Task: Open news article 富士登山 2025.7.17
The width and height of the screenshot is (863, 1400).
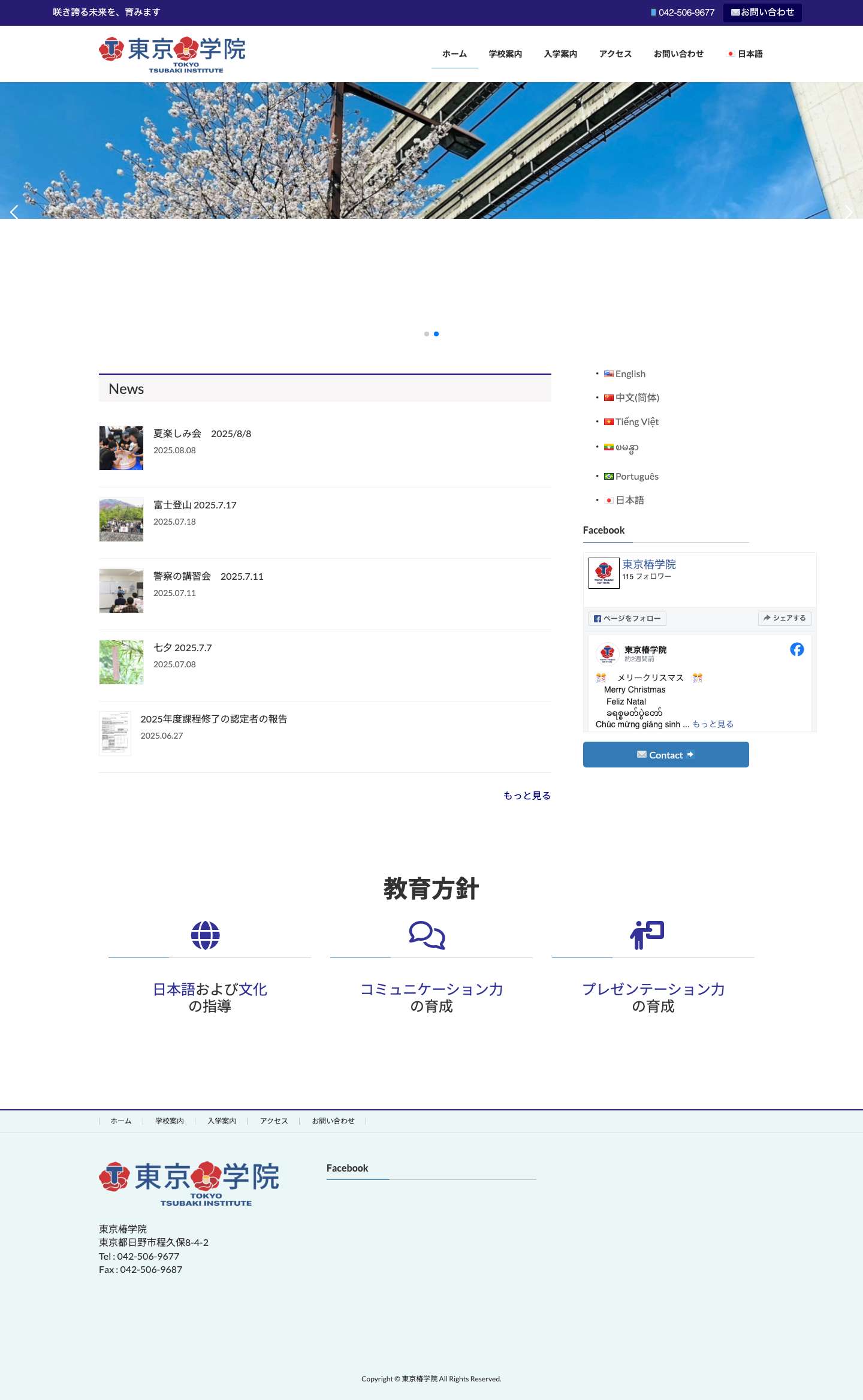Action: (x=195, y=505)
